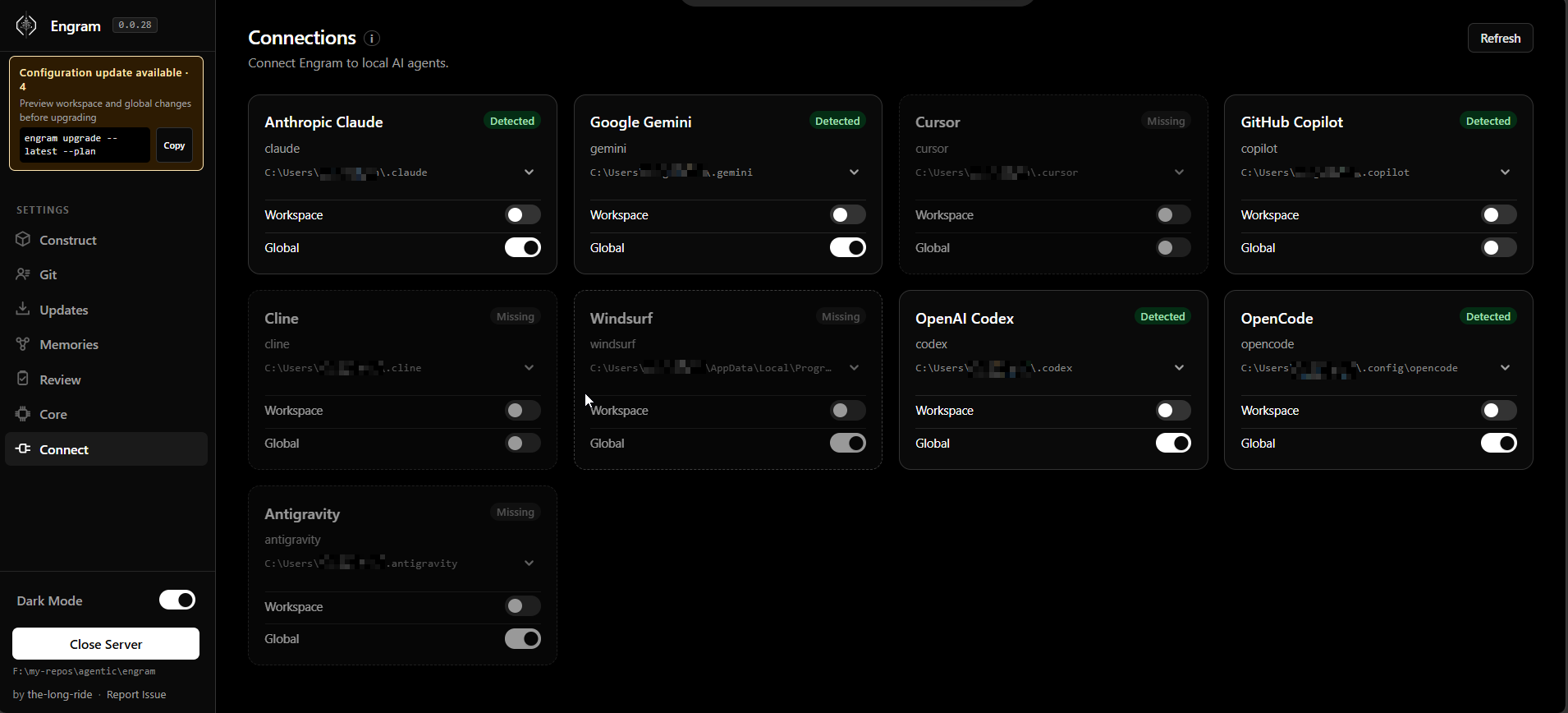Expand the Google Gemini path chevron
Screen dimensions: 1568x713
854,172
